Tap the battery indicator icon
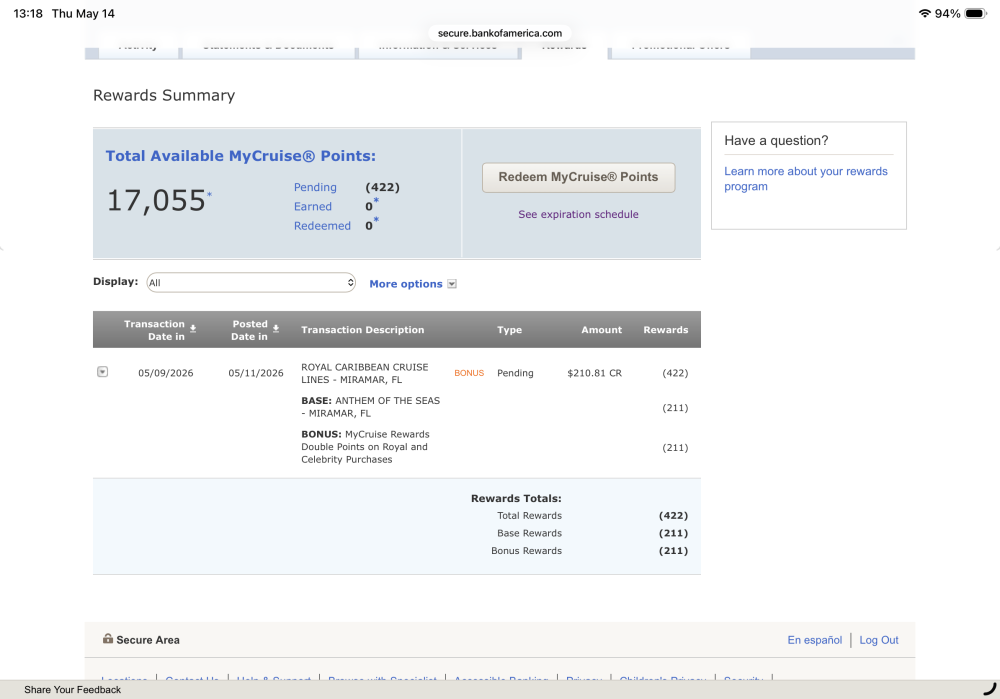This screenshot has width=1000, height=699. pos(976,13)
